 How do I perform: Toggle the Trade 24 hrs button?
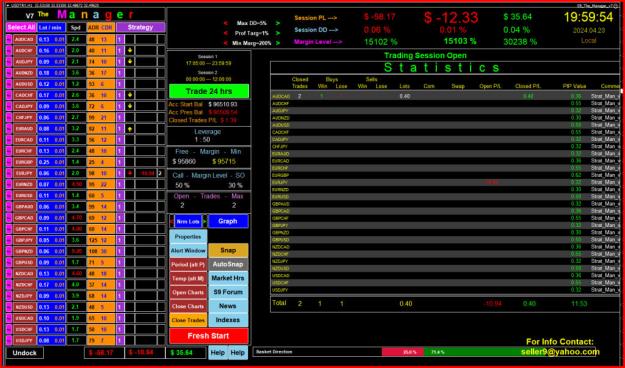pos(209,91)
